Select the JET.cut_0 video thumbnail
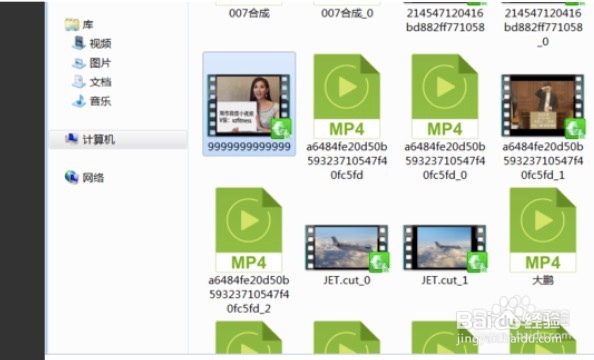594x360 pixels. click(347, 248)
